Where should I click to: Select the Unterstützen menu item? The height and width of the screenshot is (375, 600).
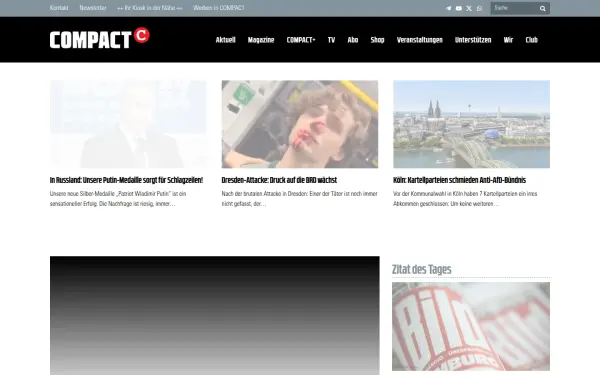tap(473, 40)
